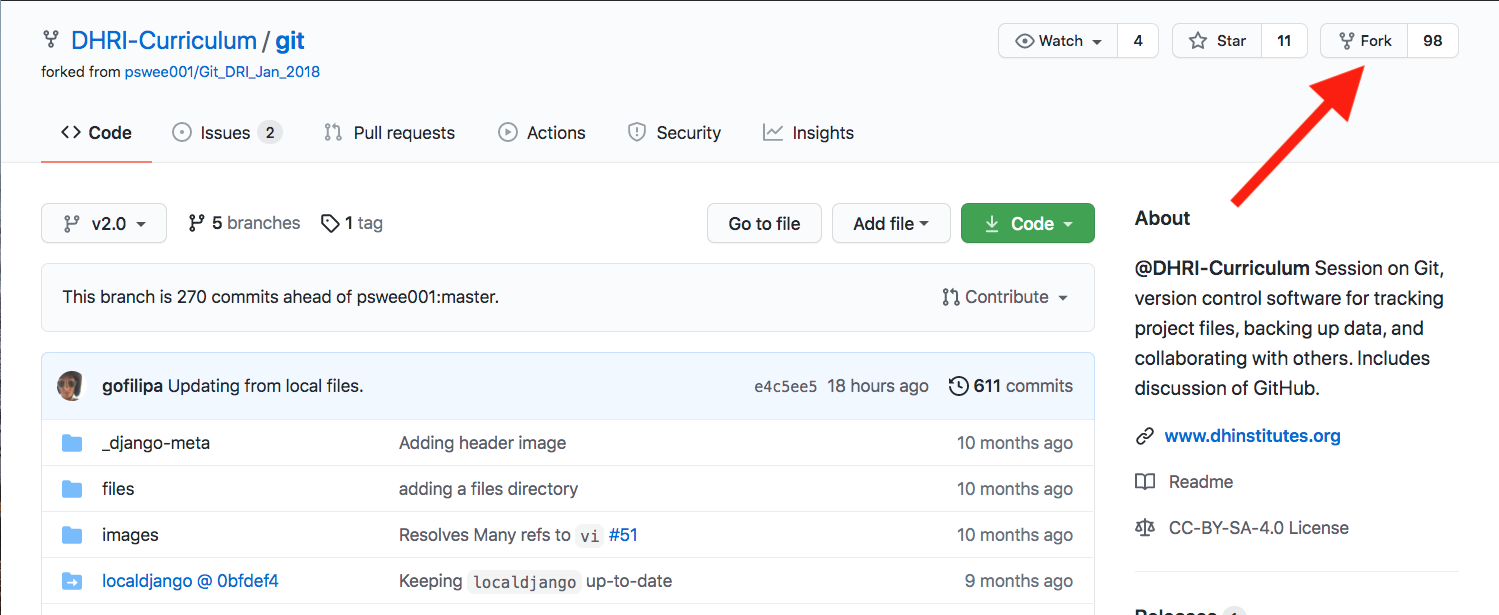Switch to the Code tab
1499x615 pixels.
pyautogui.click(x=96, y=133)
